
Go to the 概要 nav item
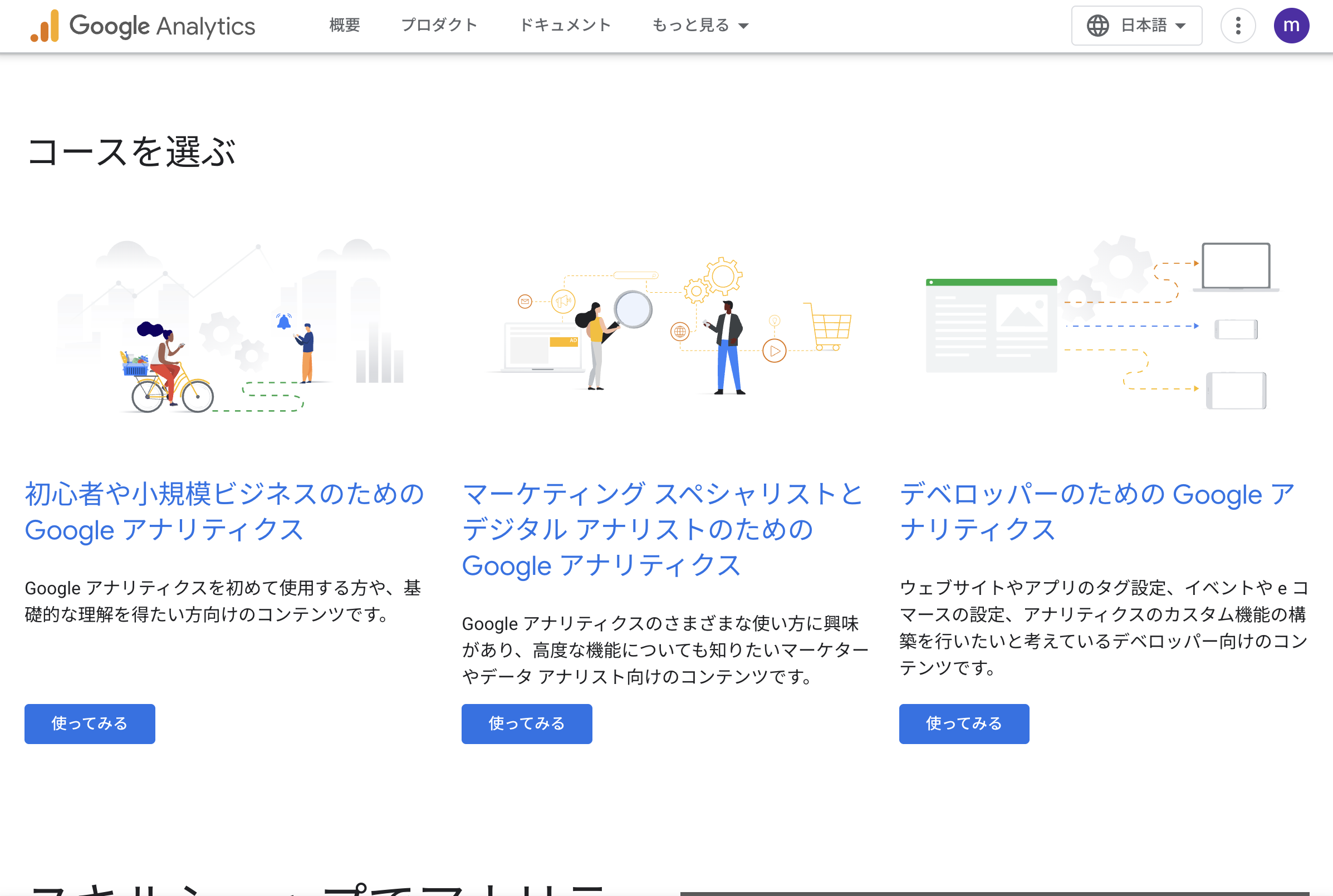[x=345, y=25]
